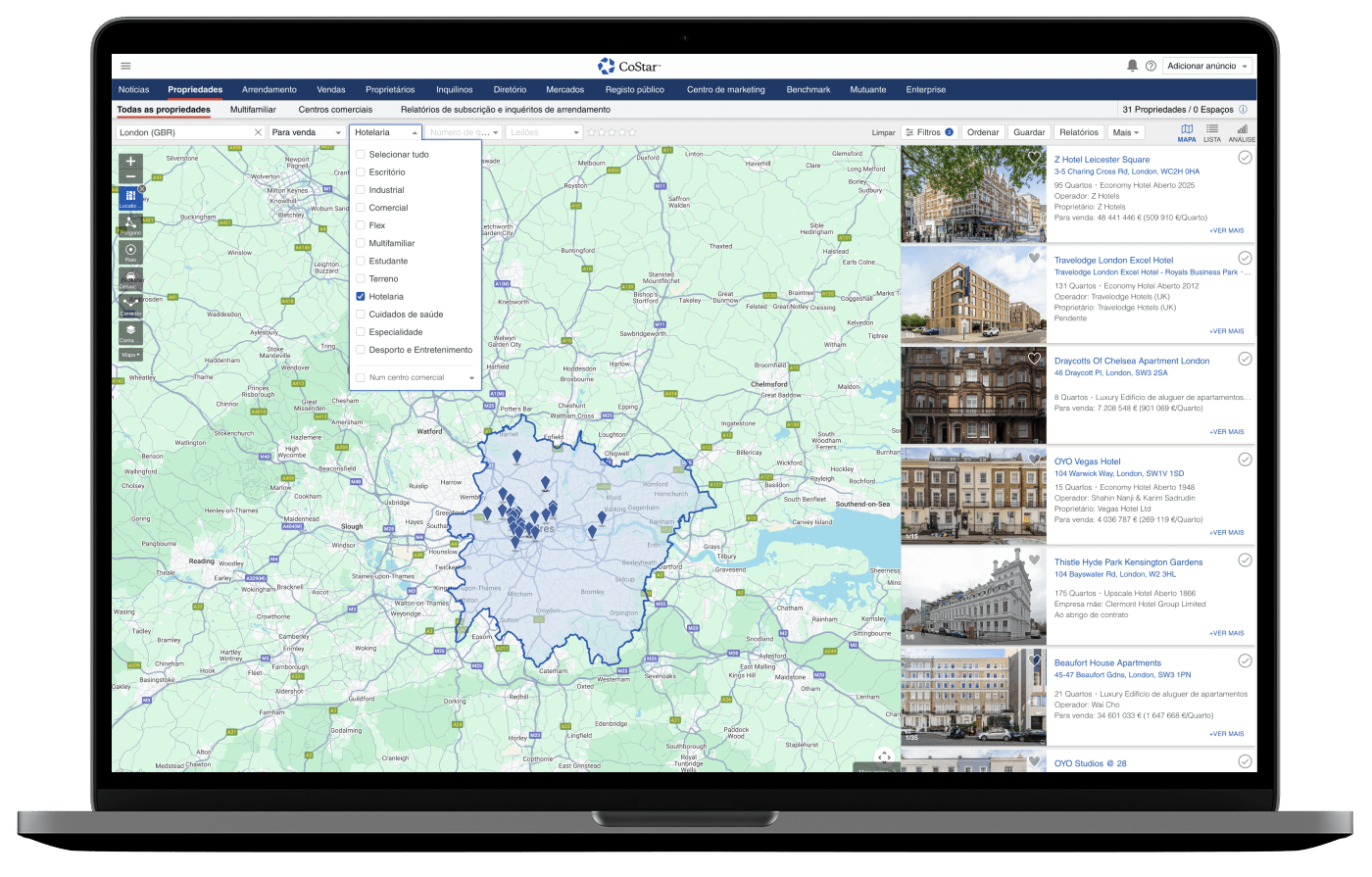
Task: Switch to Lista view icon
Action: 1212,132
